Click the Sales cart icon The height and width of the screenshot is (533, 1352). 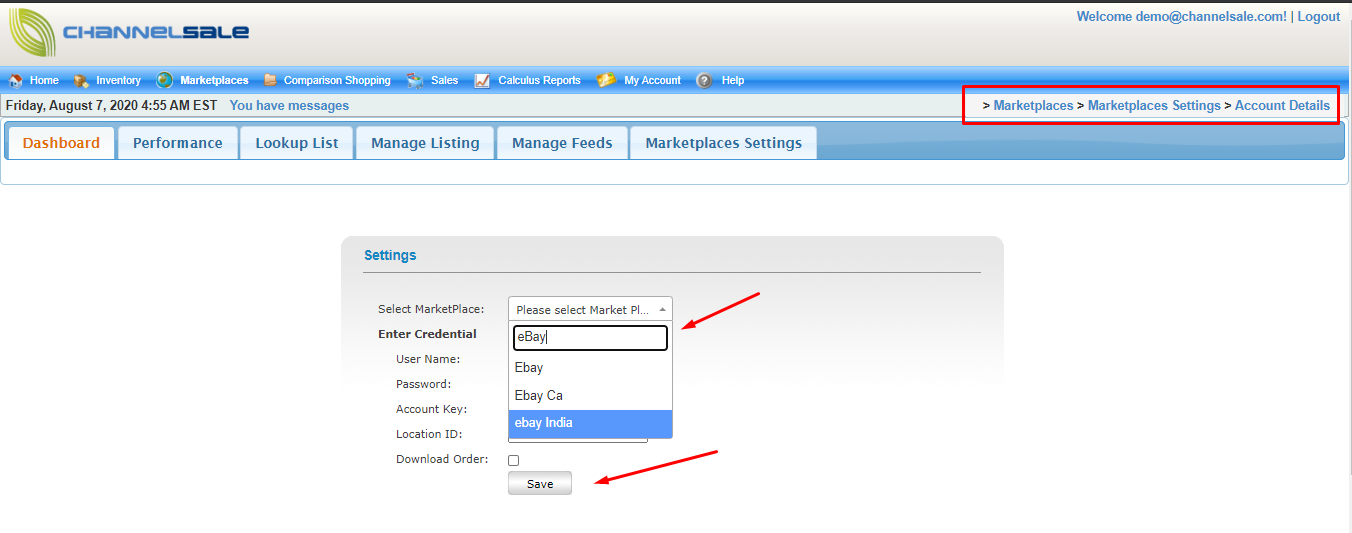[414, 81]
